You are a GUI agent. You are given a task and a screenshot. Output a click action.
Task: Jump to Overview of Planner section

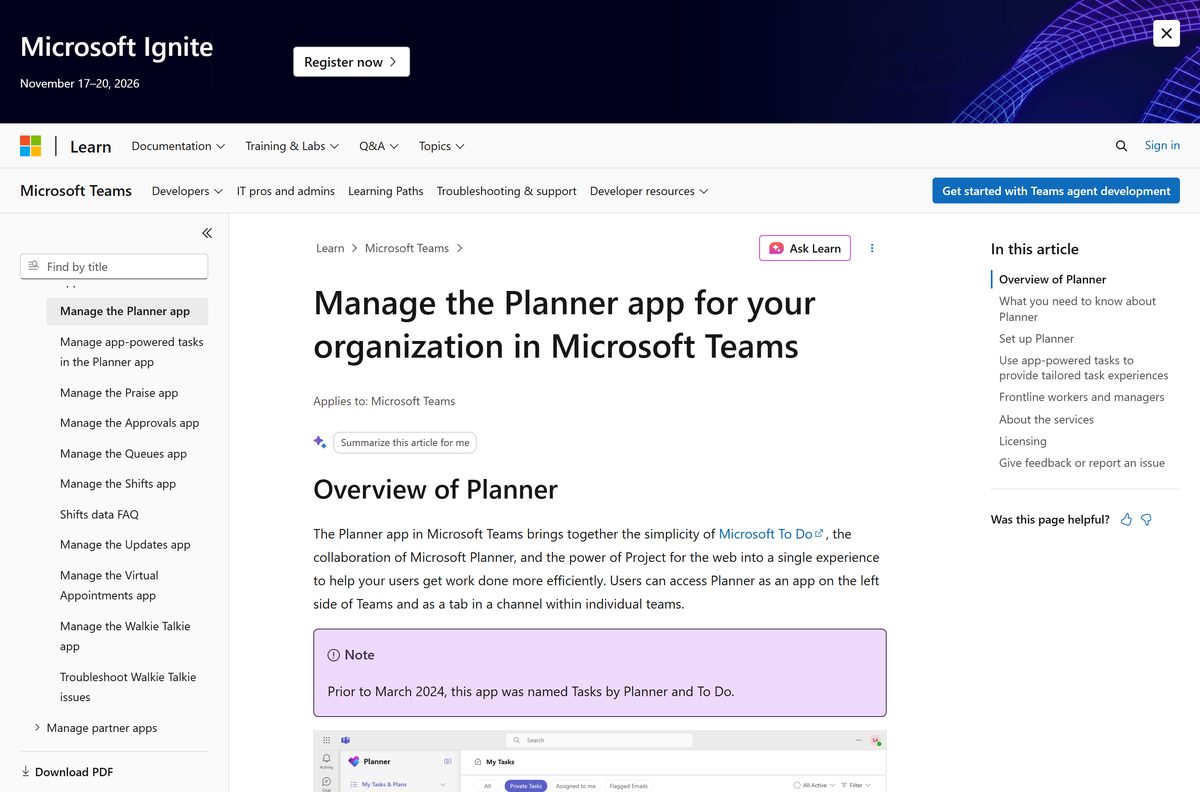point(1052,279)
